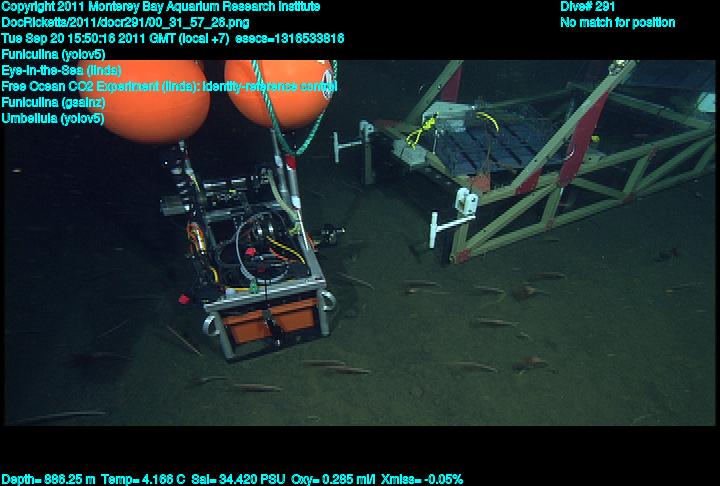Screen dimensions: 720x486
Task: Select the 'Eye-in-the-Sea (linds)' annotation
Action: (x=61, y=70)
